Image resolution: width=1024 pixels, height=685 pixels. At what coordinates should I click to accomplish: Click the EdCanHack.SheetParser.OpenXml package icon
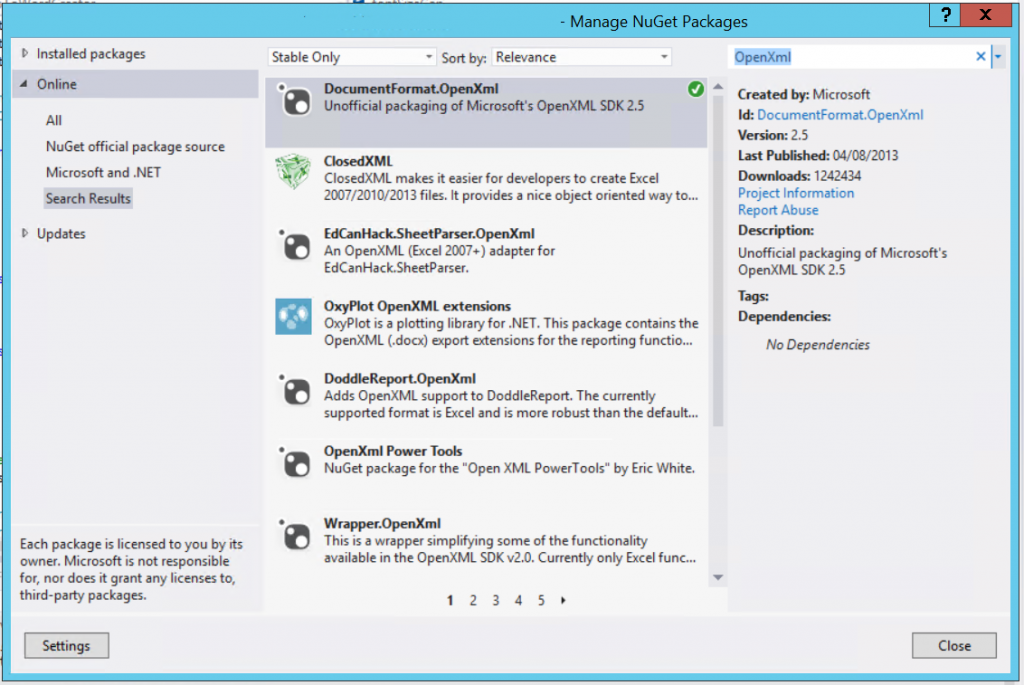point(295,246)
